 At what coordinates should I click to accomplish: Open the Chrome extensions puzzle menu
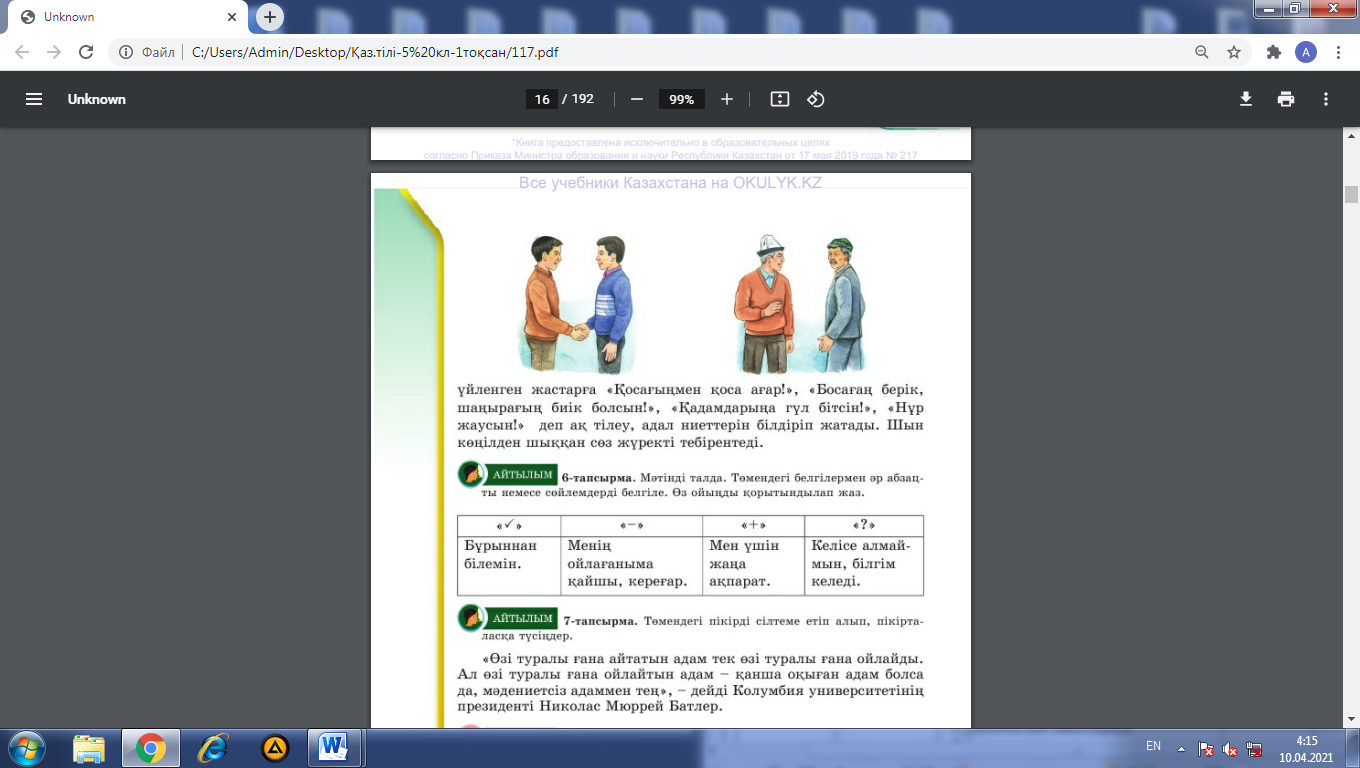pos(1274,52)
